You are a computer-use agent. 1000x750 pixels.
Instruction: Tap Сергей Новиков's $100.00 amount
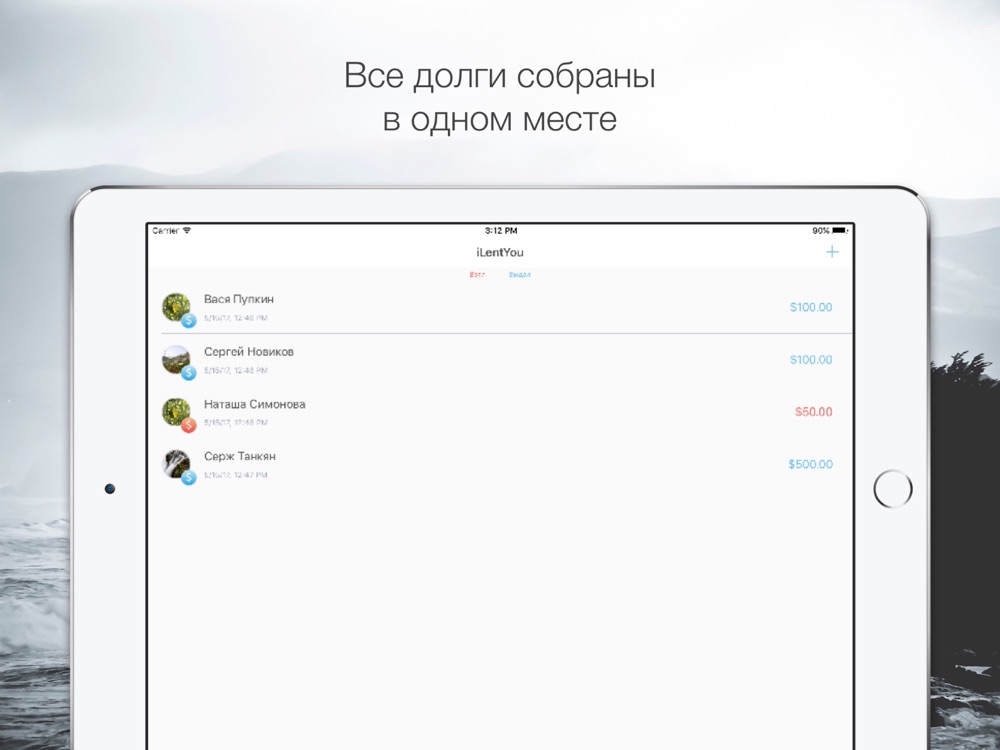pos(811,360)
